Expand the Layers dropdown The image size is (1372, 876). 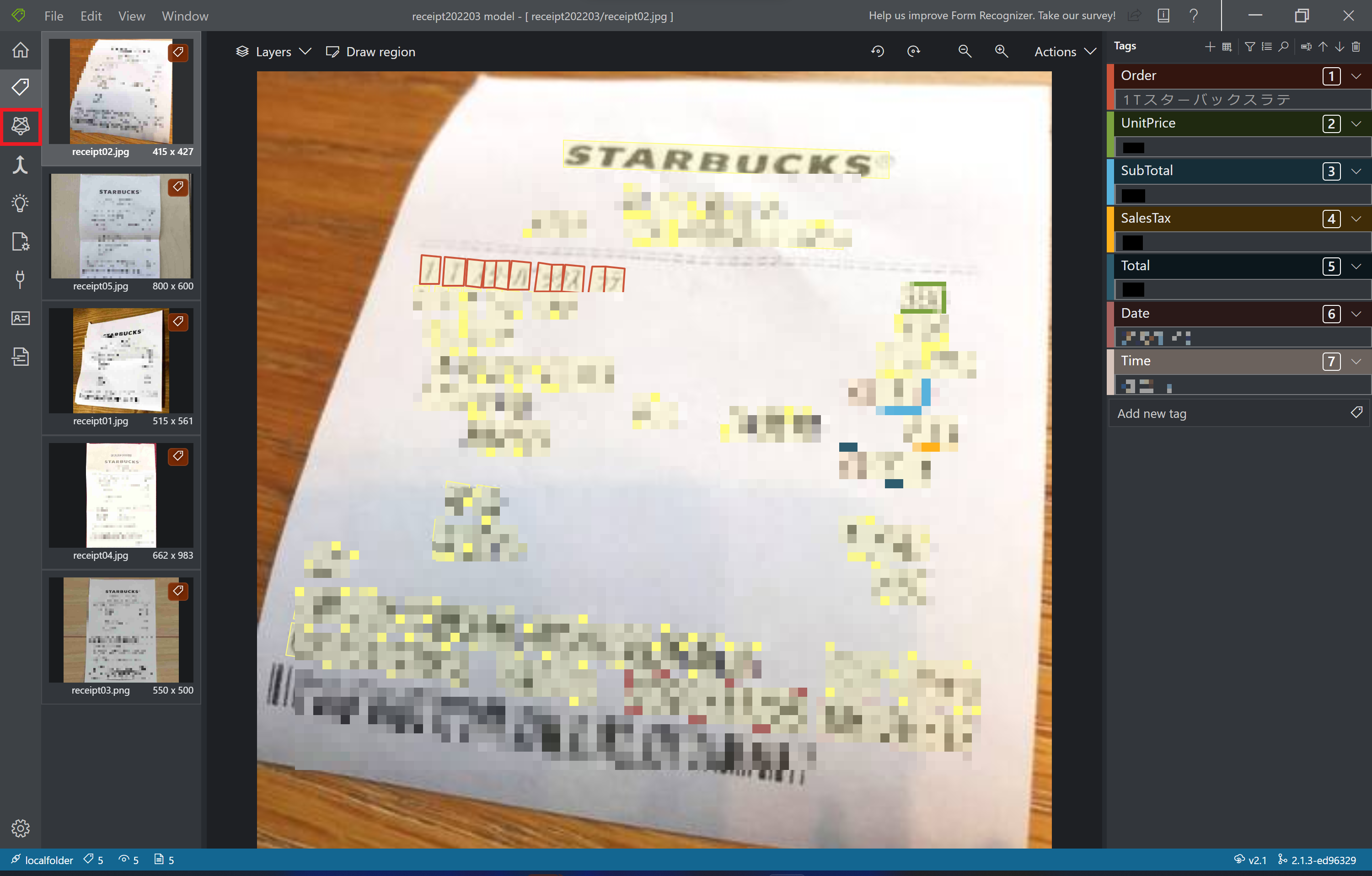pos(273,52)
